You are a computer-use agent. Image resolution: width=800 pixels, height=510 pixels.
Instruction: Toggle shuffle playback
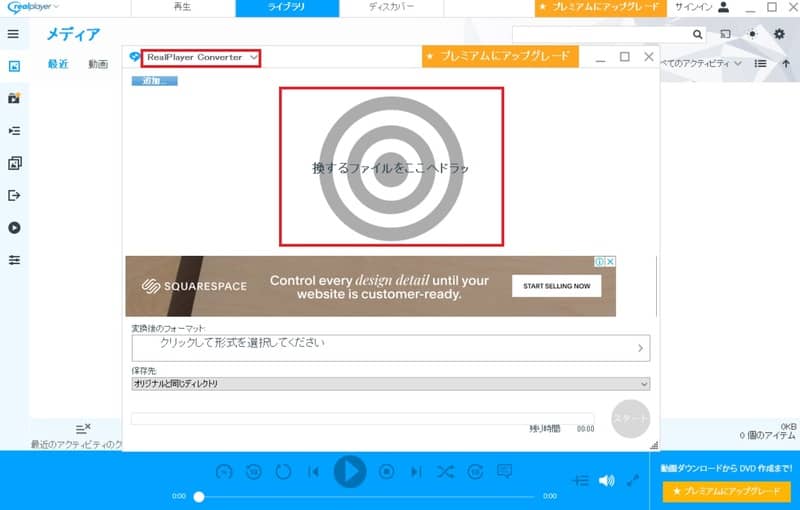(445, 472)
